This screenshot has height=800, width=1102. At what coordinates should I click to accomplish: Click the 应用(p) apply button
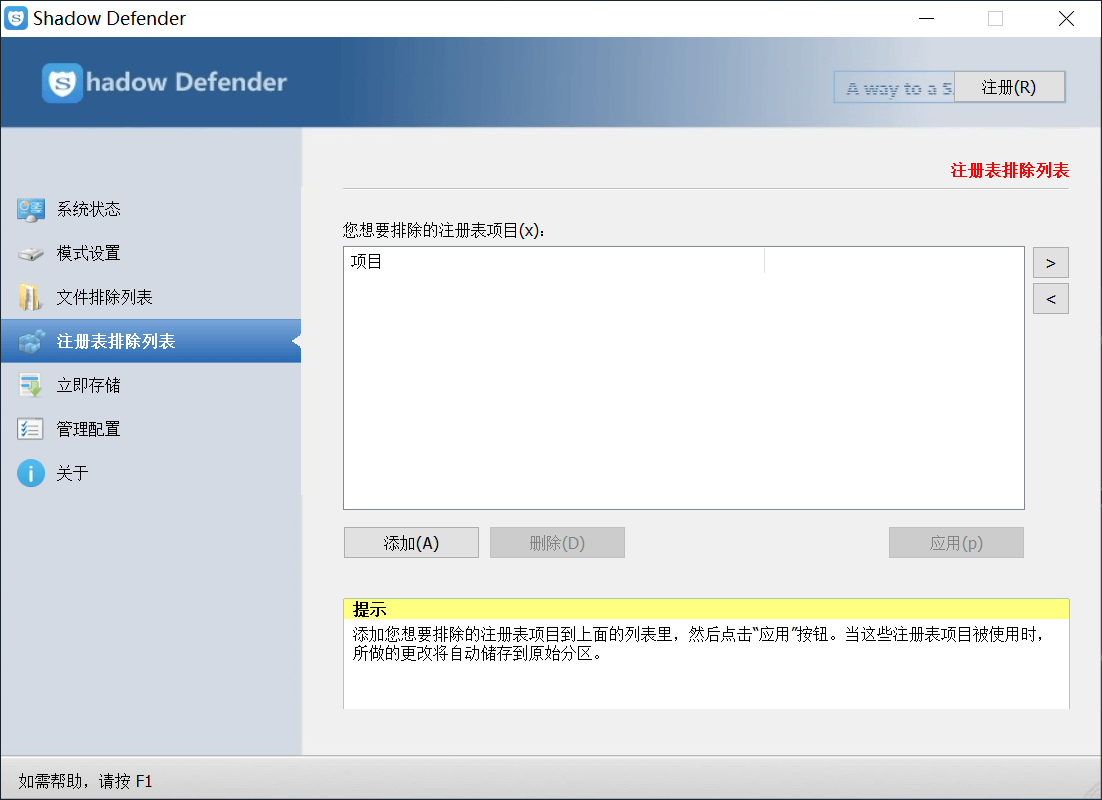click(956, 543)
